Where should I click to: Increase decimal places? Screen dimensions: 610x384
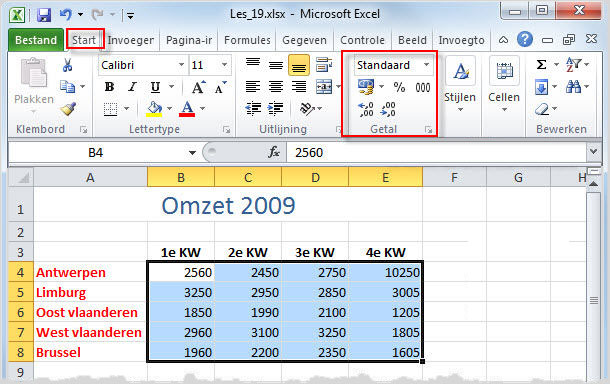[x=366, y=109]
